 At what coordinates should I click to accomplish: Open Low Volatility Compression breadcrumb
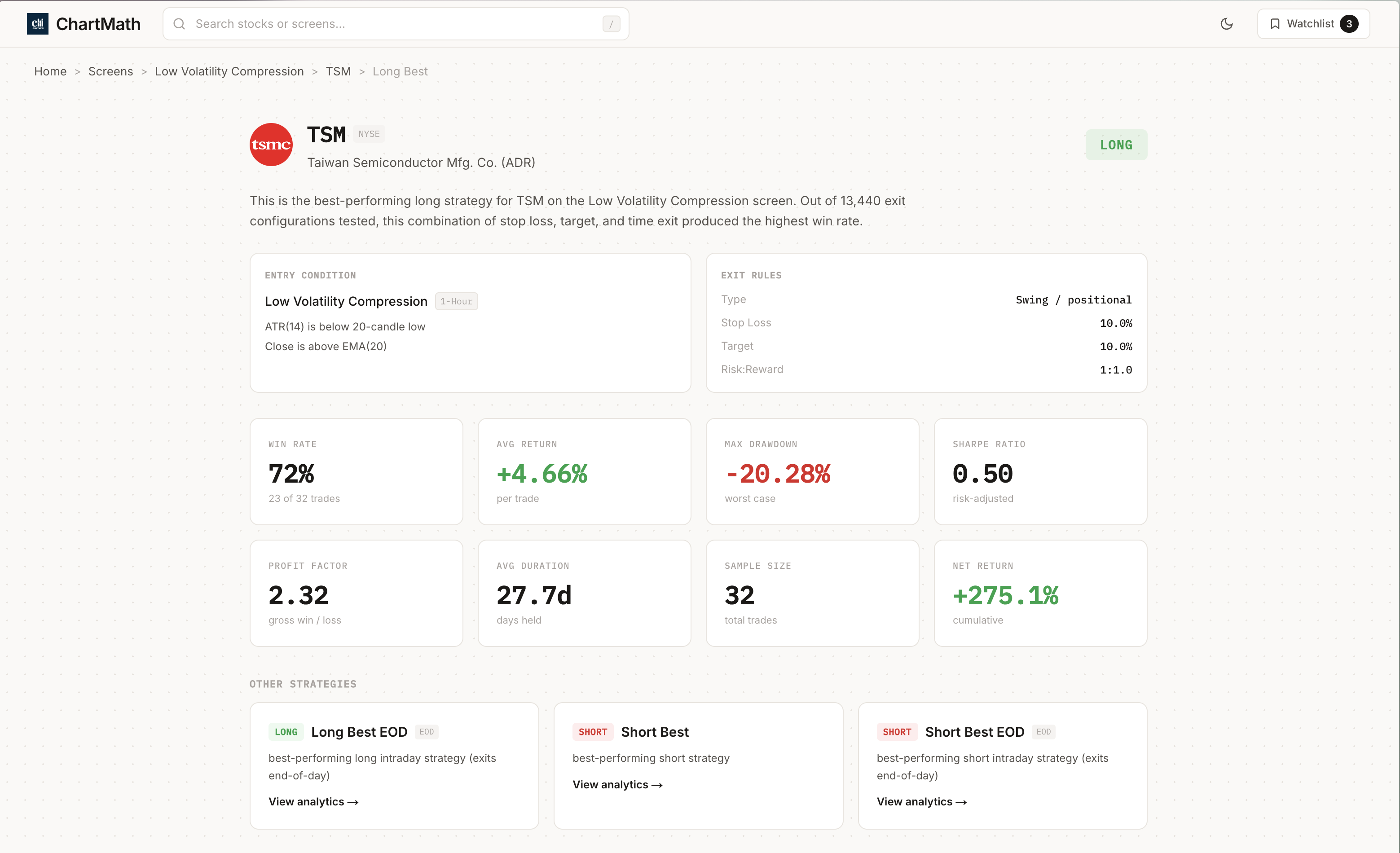coord(229,71)
